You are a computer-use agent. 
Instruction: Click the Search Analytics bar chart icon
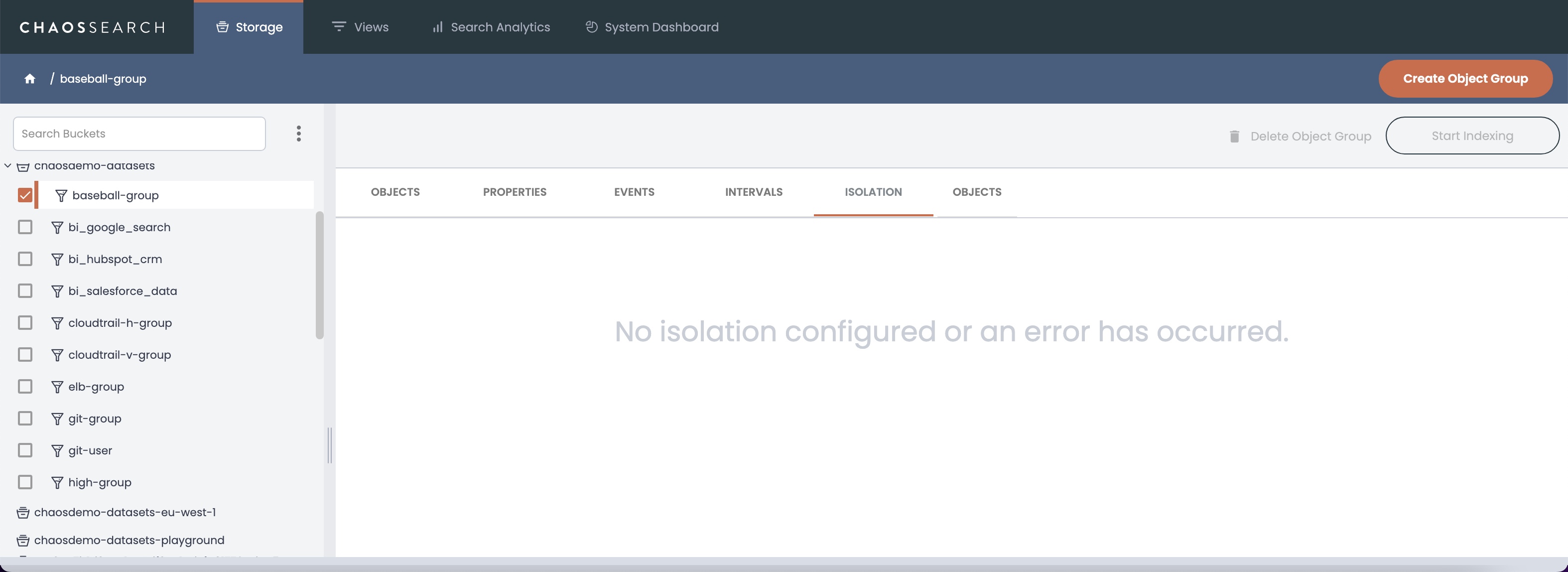coord(437,27)
